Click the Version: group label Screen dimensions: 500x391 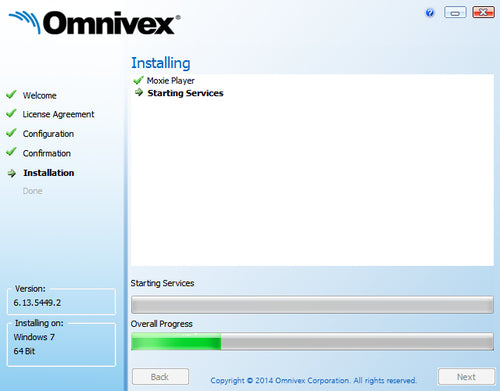point(30,289)
